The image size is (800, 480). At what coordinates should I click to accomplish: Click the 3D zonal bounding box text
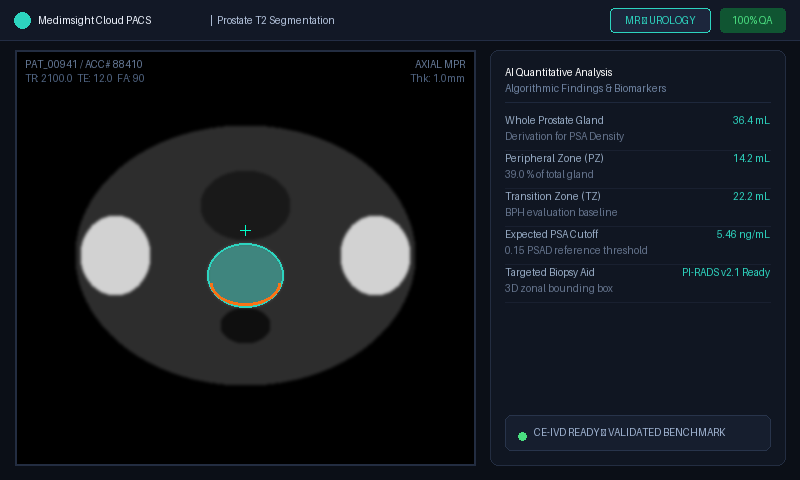(559, 288)
